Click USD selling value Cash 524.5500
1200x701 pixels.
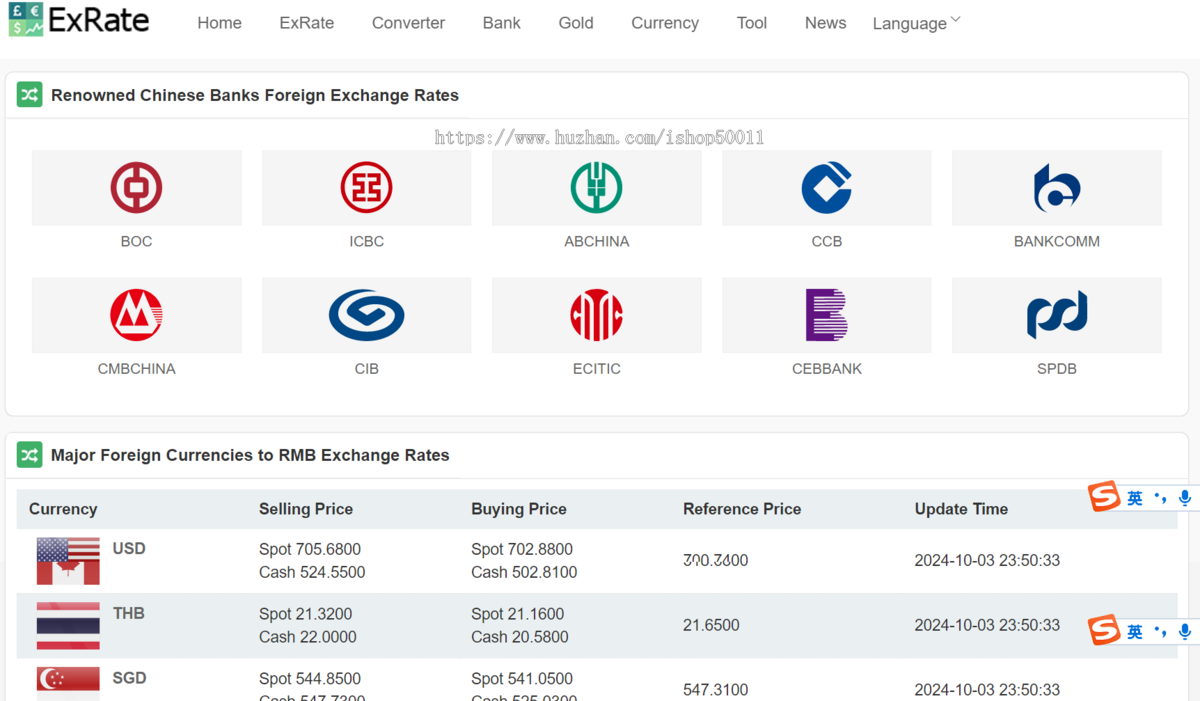[x=312, y=572]
